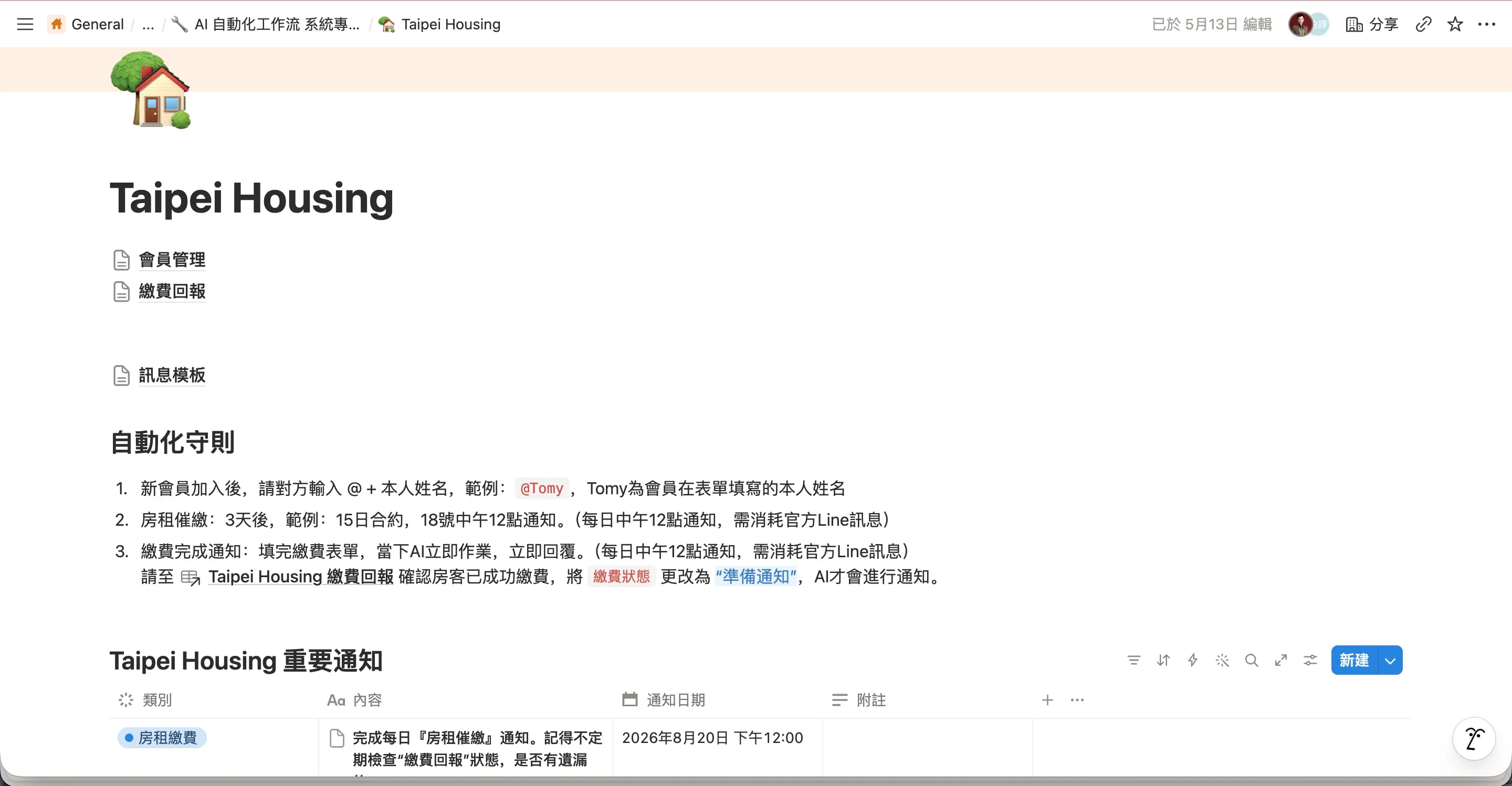
Task: Click the "準備通知" highlighted text
Action: (756, 577)
